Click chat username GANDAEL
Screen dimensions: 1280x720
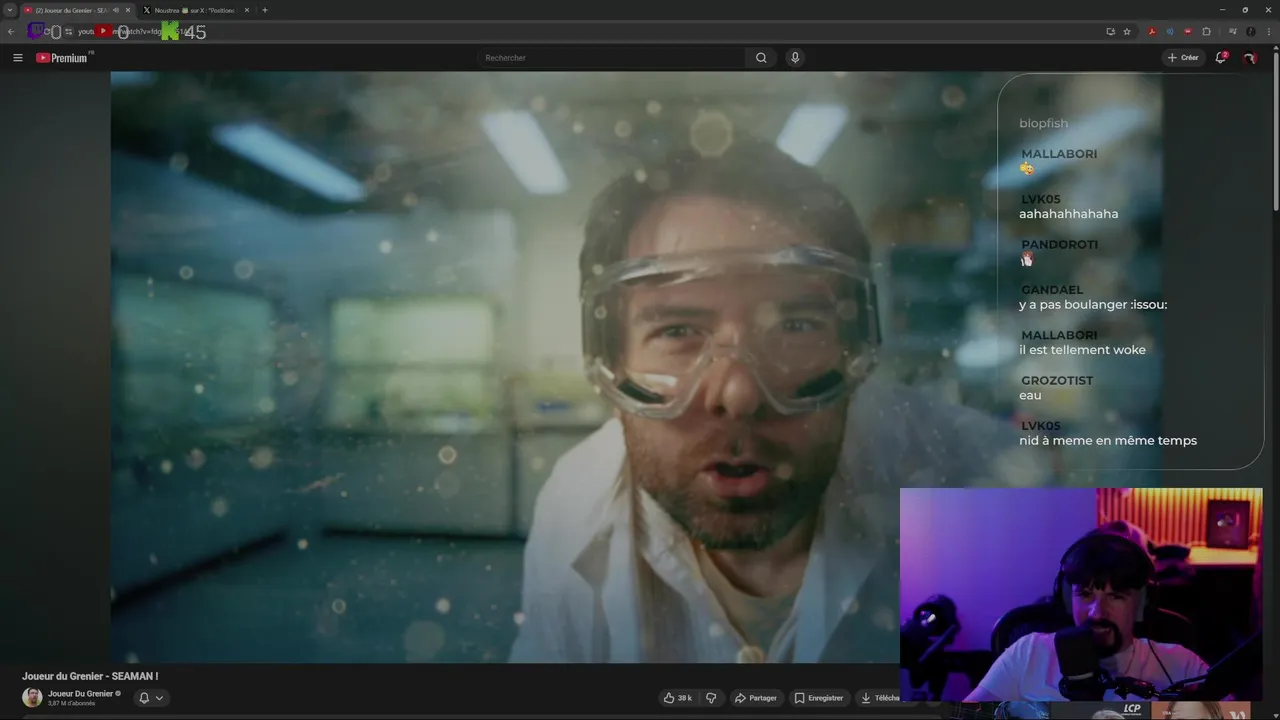coord(1052,290)
